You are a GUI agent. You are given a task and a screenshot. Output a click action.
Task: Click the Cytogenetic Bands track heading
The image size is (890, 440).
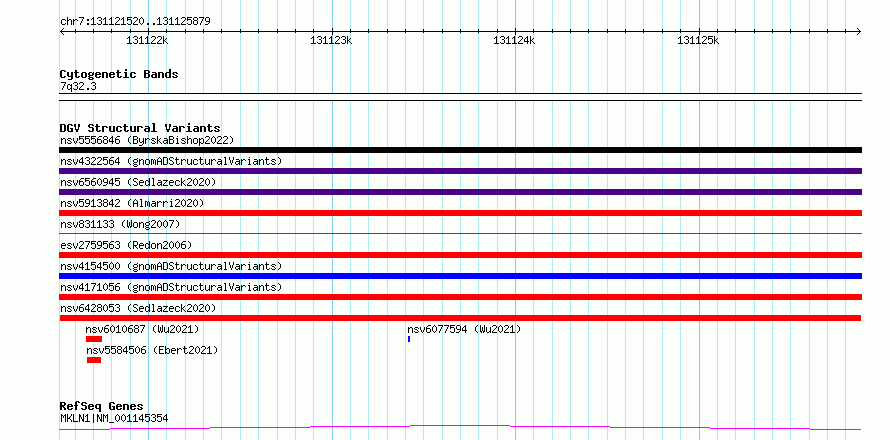pos(119,74)
